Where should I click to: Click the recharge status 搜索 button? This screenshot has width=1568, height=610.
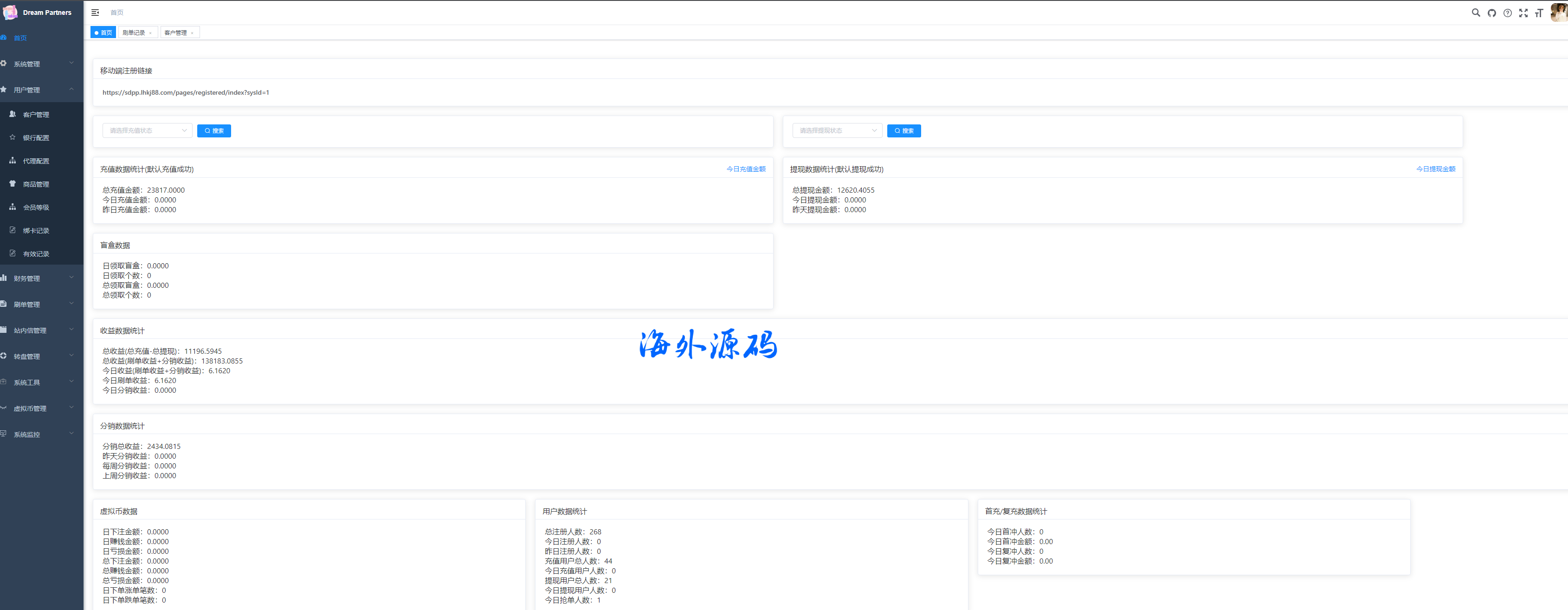click(213, 131)
